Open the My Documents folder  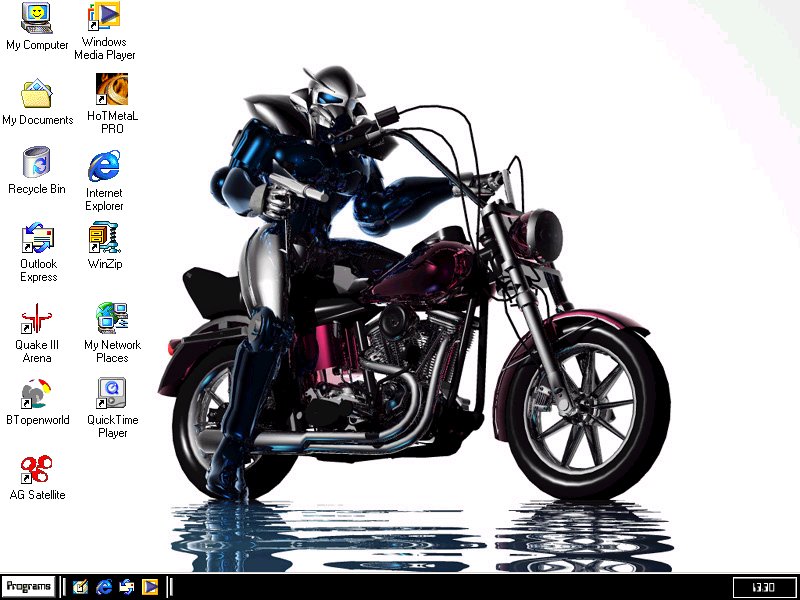(37, 94)
